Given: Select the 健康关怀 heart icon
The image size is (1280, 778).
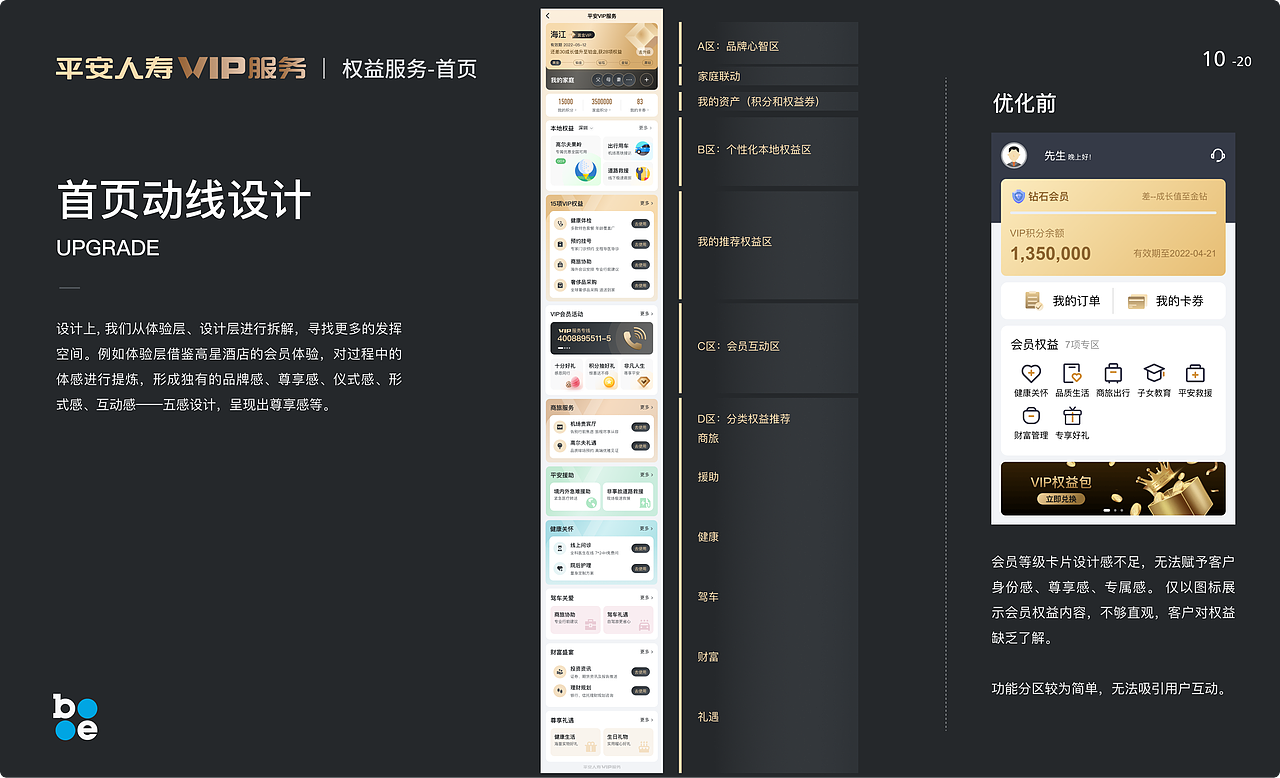Looking at the screenshot, I should [1031, 373].
